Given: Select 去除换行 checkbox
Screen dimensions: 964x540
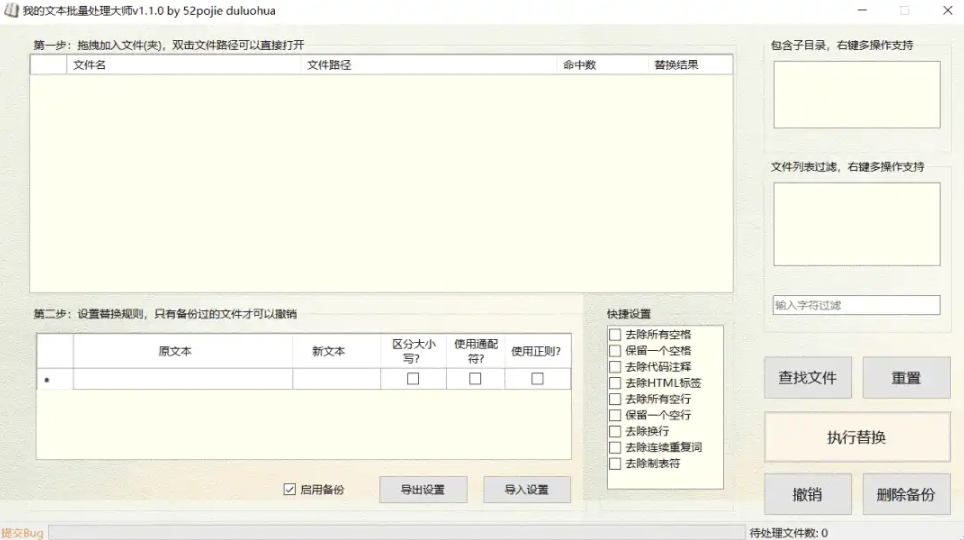Looking at the screenshot, I should point(615,431).
